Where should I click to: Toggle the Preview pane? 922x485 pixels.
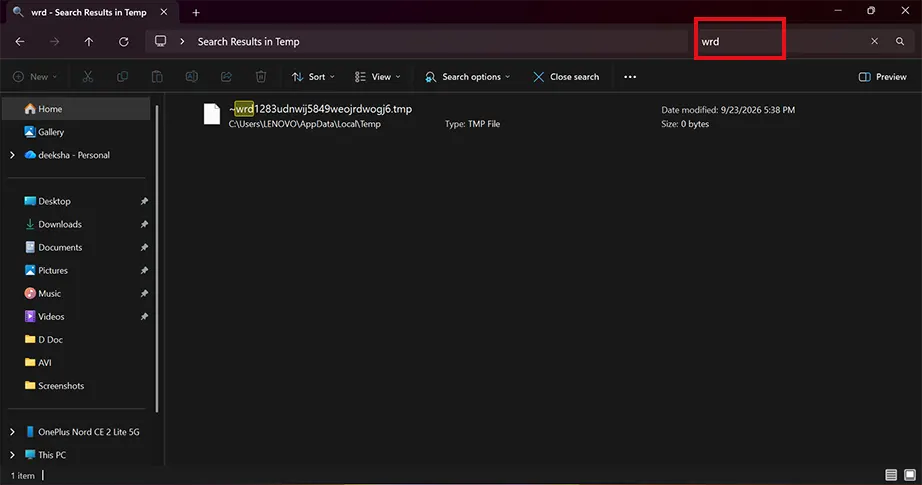883,77
